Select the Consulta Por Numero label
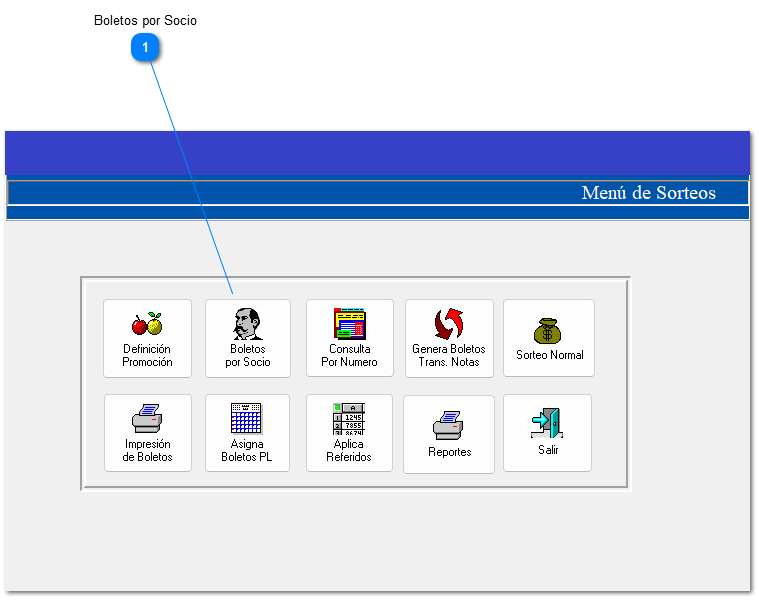Screen dimensions: 759x600 (349, 356)
